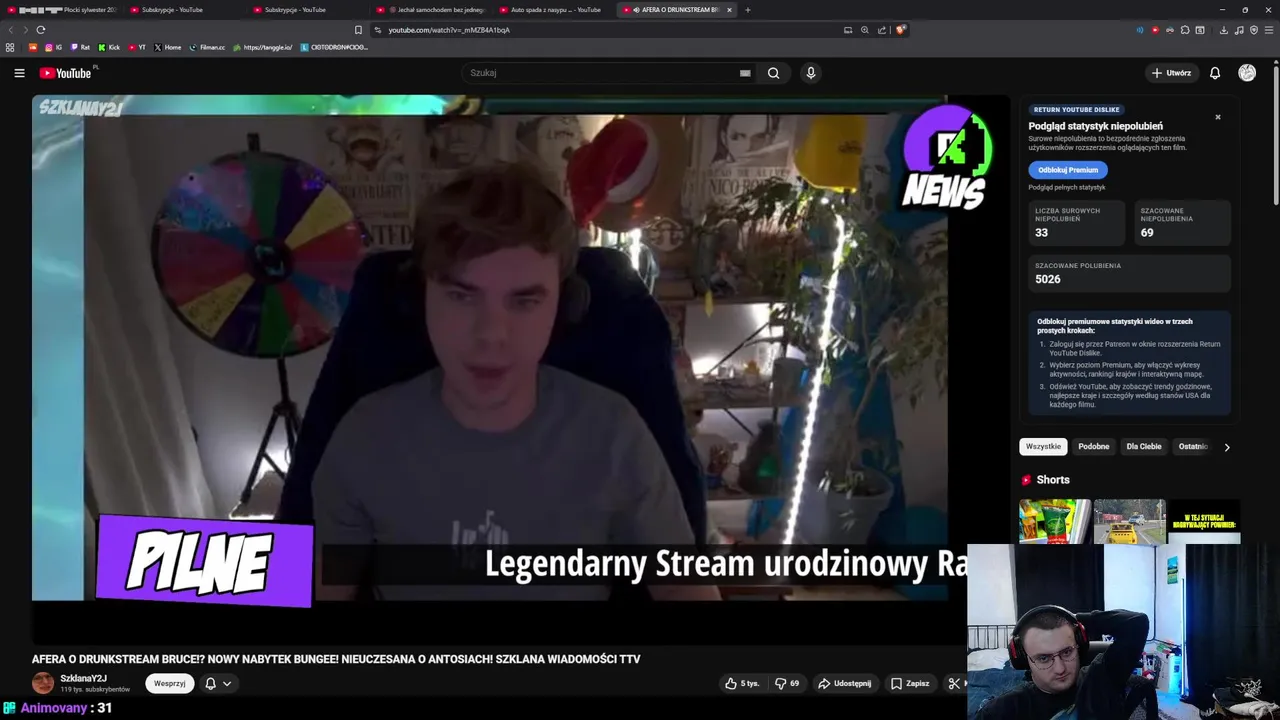
Task: Open a new browser tab
Action: pos(748,10)
